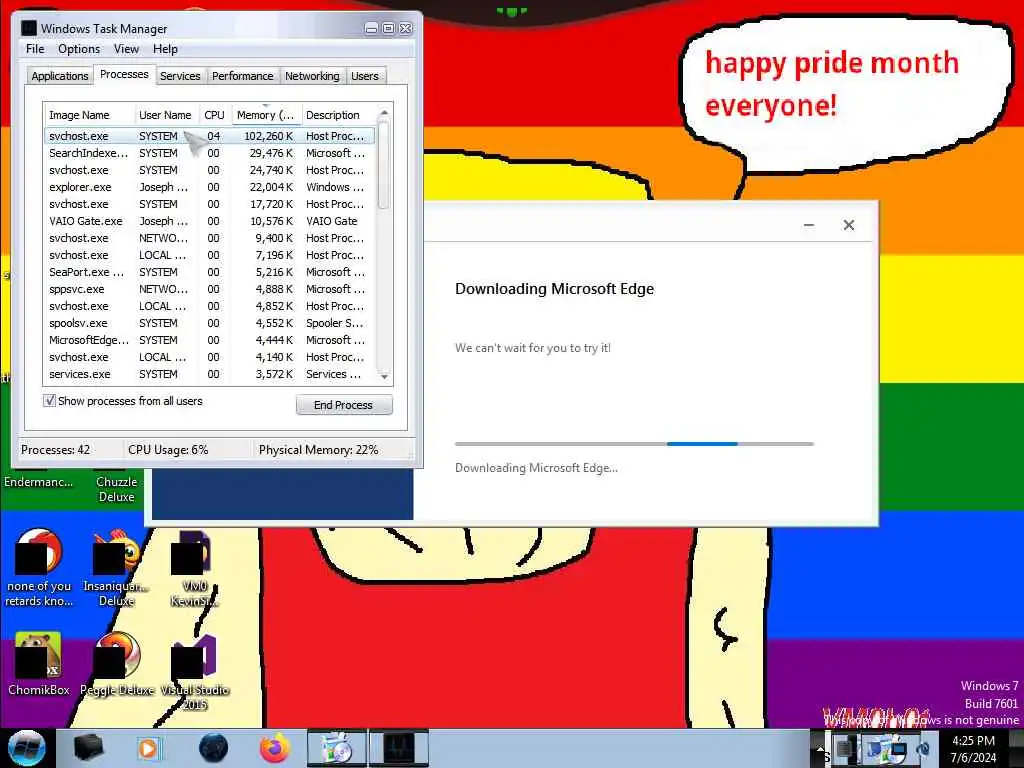
Task: Select the MicrosoftEdge... process row
Action: click(x=209, y=340)
